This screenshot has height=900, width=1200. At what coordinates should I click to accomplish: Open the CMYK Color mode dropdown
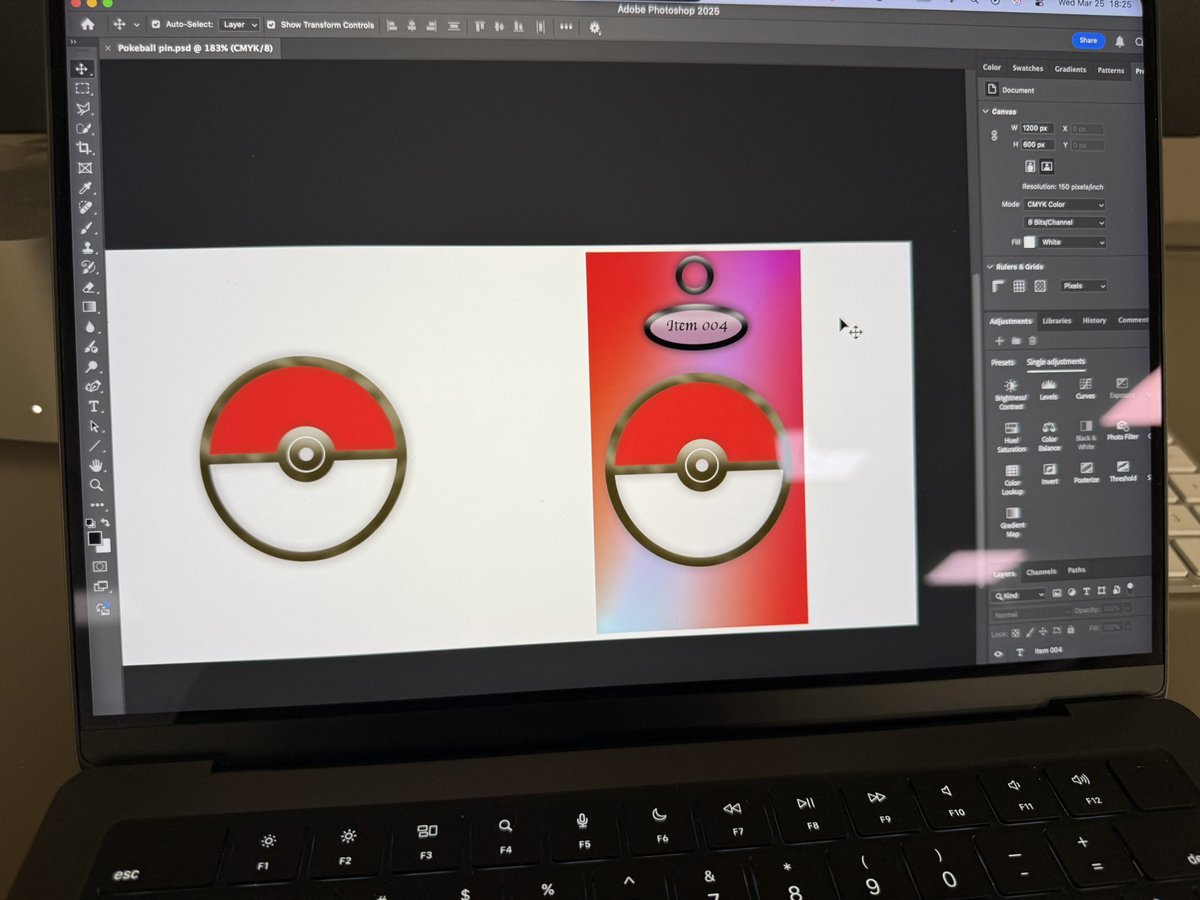pos(1062,204)
